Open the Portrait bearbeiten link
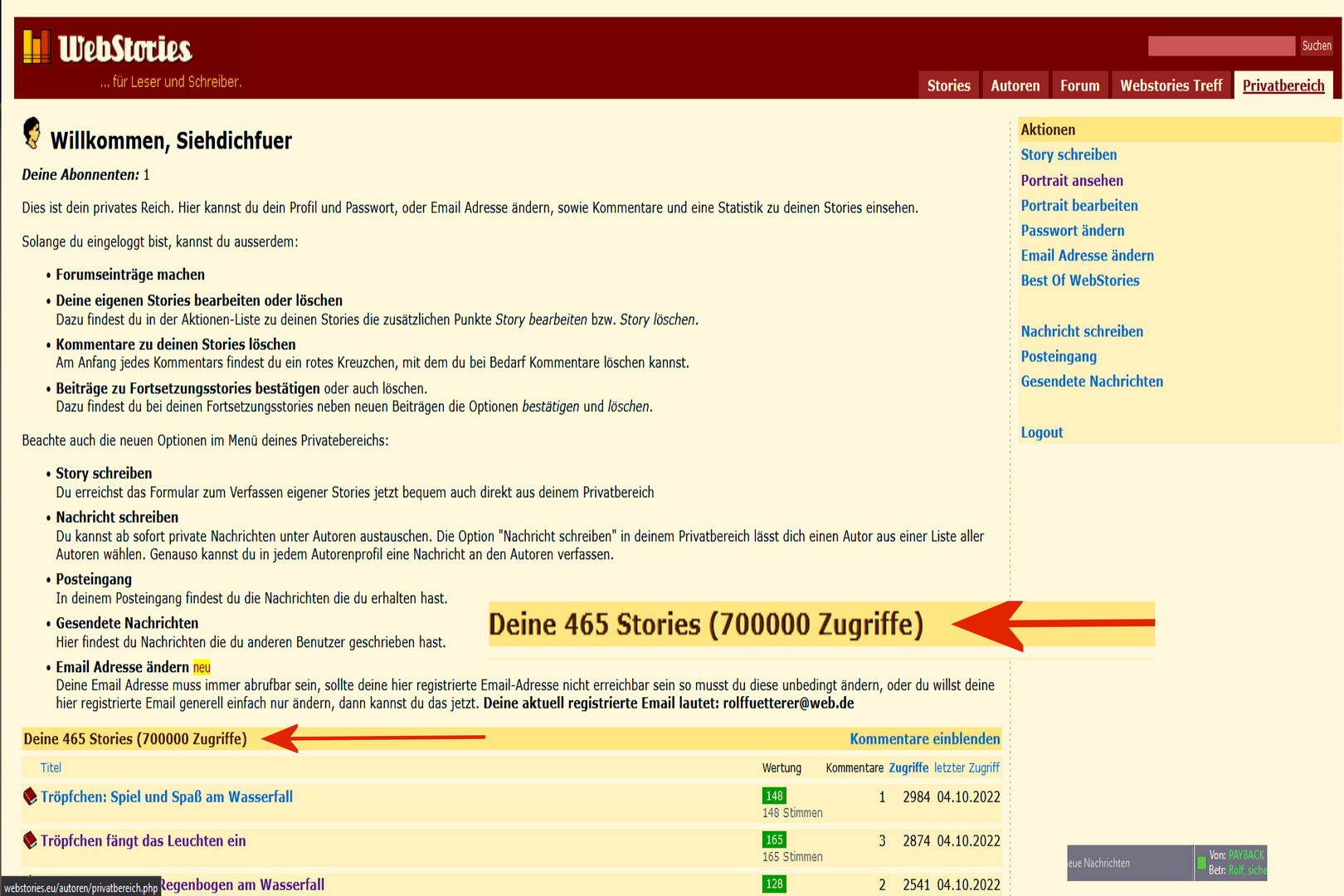The image size is (1344, 896). (1079, 205)
